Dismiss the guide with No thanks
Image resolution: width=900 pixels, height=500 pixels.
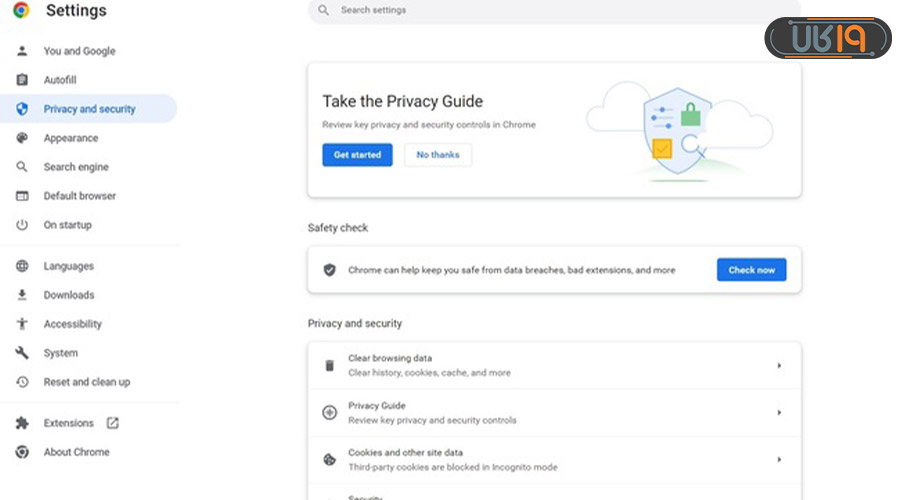[x=437, y=155]
